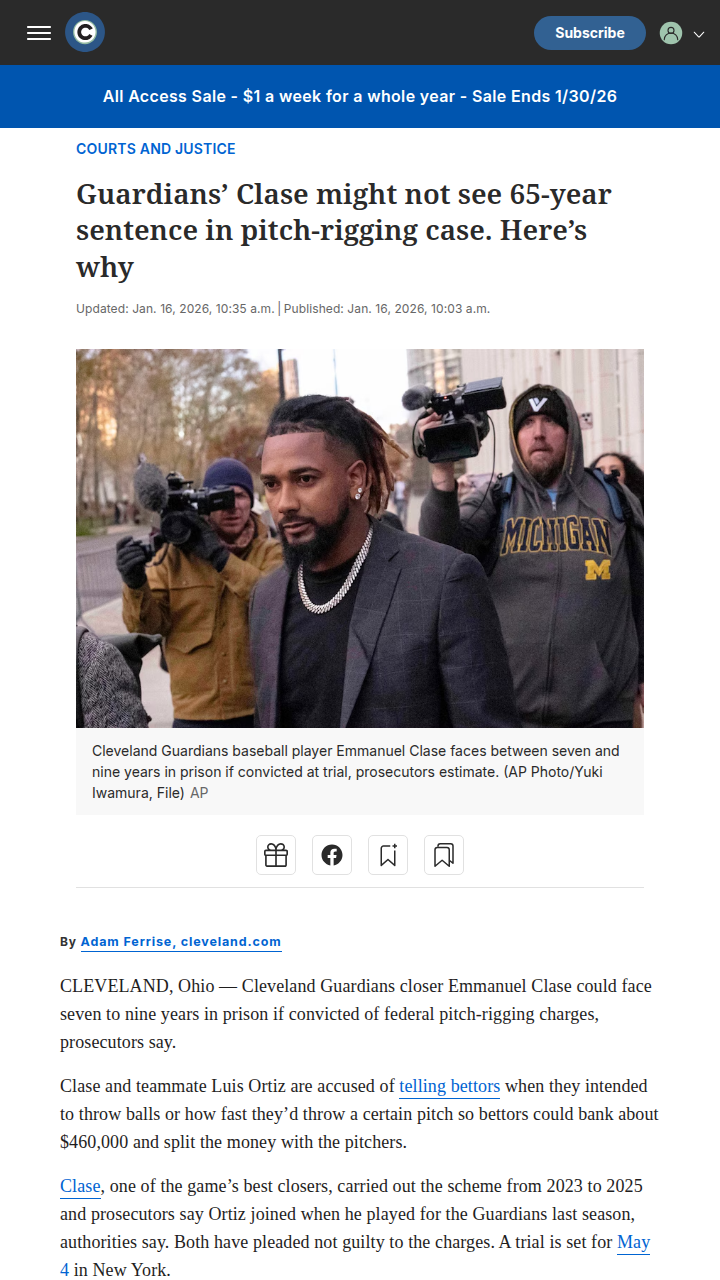Click the user account avatar icon
The width and height of the screenshot is (720, 1280).
coord(671,33)
